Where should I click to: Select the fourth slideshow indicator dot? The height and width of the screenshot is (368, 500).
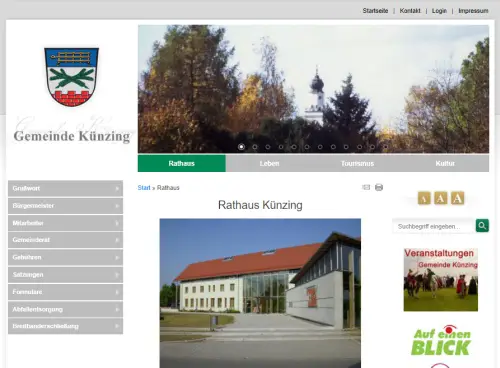click(281, 147)
